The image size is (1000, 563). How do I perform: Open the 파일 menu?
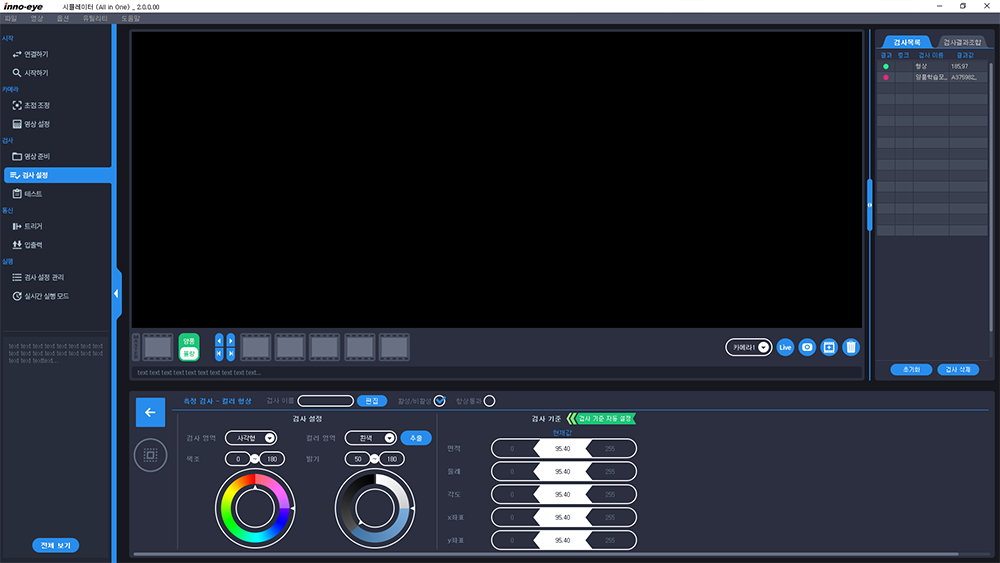click(x=11, y=18)
